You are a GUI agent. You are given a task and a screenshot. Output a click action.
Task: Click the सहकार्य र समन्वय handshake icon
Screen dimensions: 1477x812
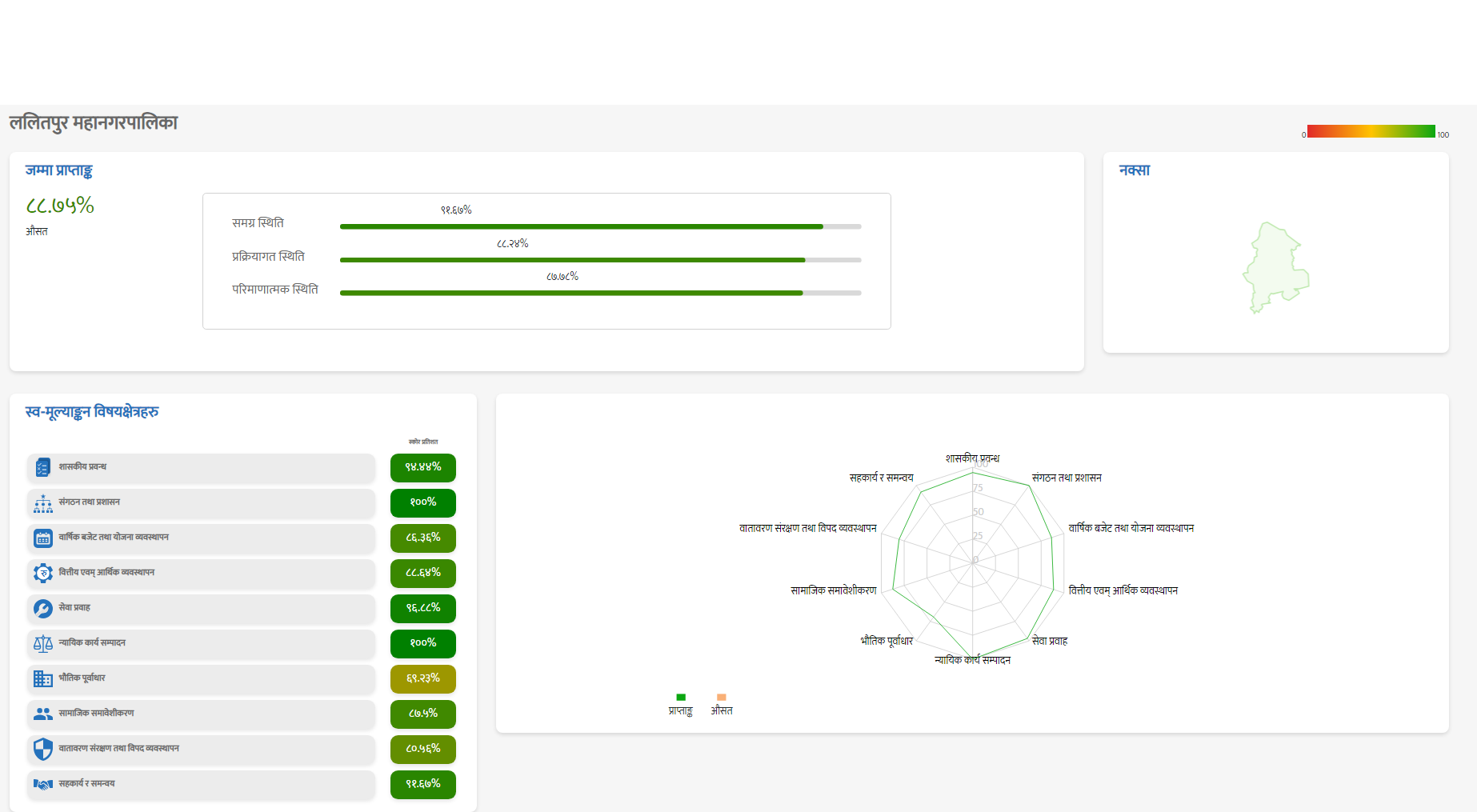tap(43, 784)
